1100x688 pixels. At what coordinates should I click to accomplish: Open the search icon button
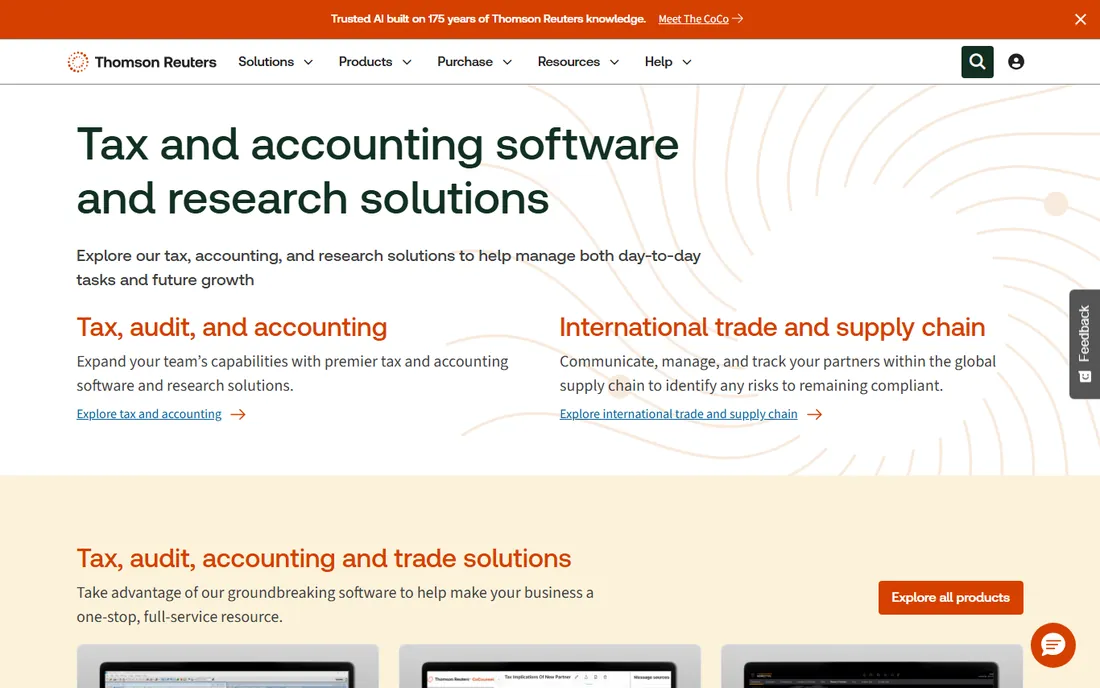click(977, 62)
